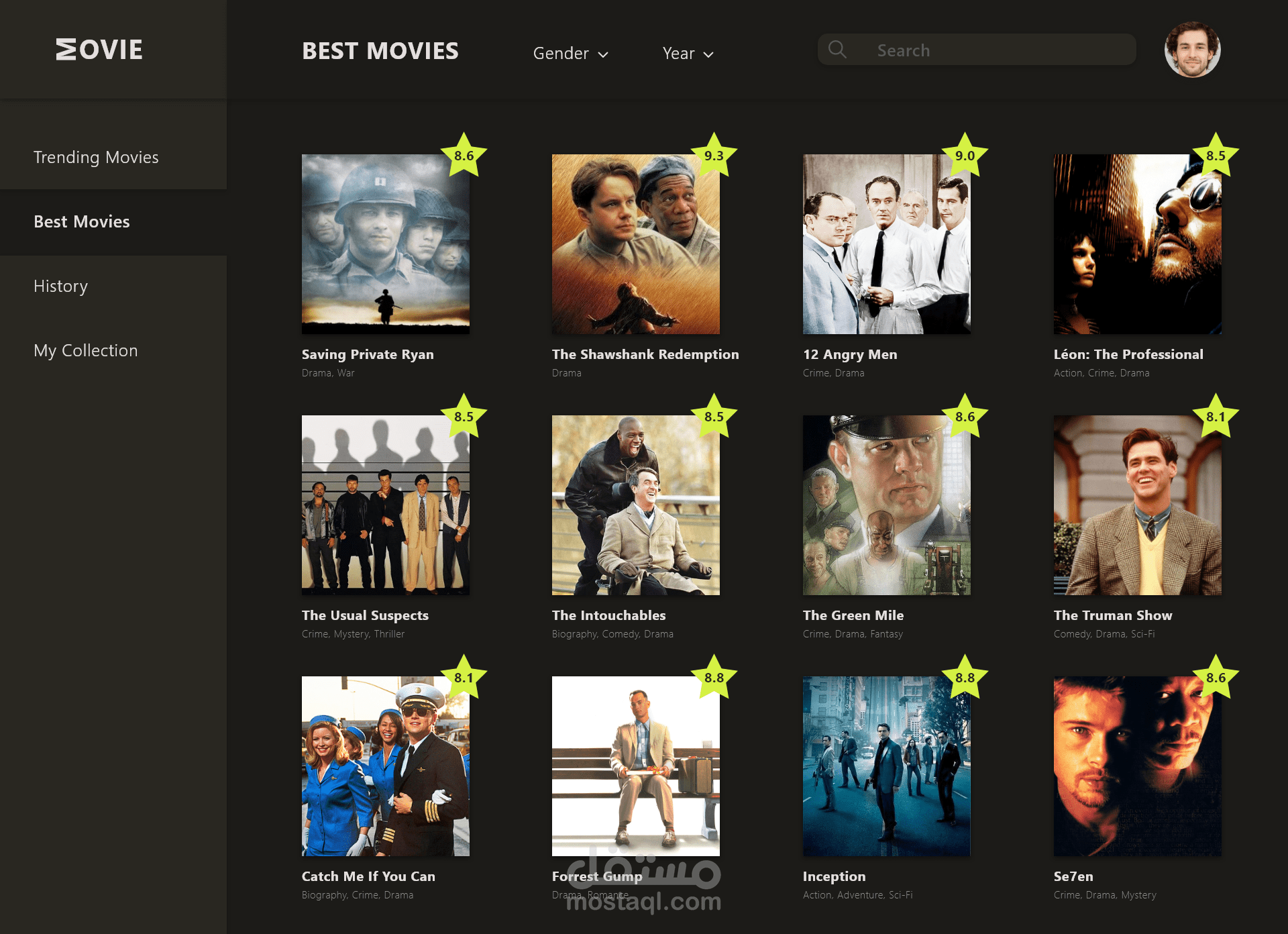The width and height of the screenshot is (1288, 934).
Task: Click the star rating on The Intouchables
Action: 714,416
